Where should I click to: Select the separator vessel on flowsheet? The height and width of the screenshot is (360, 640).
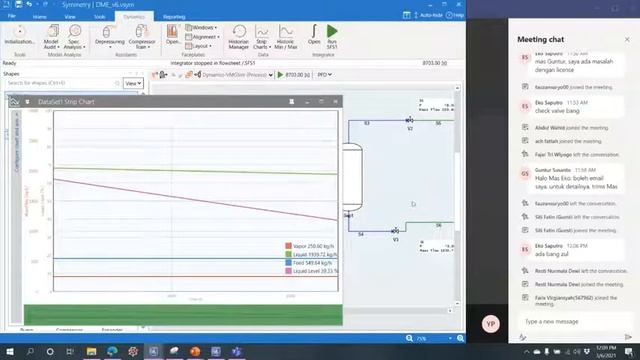[352, 177]
